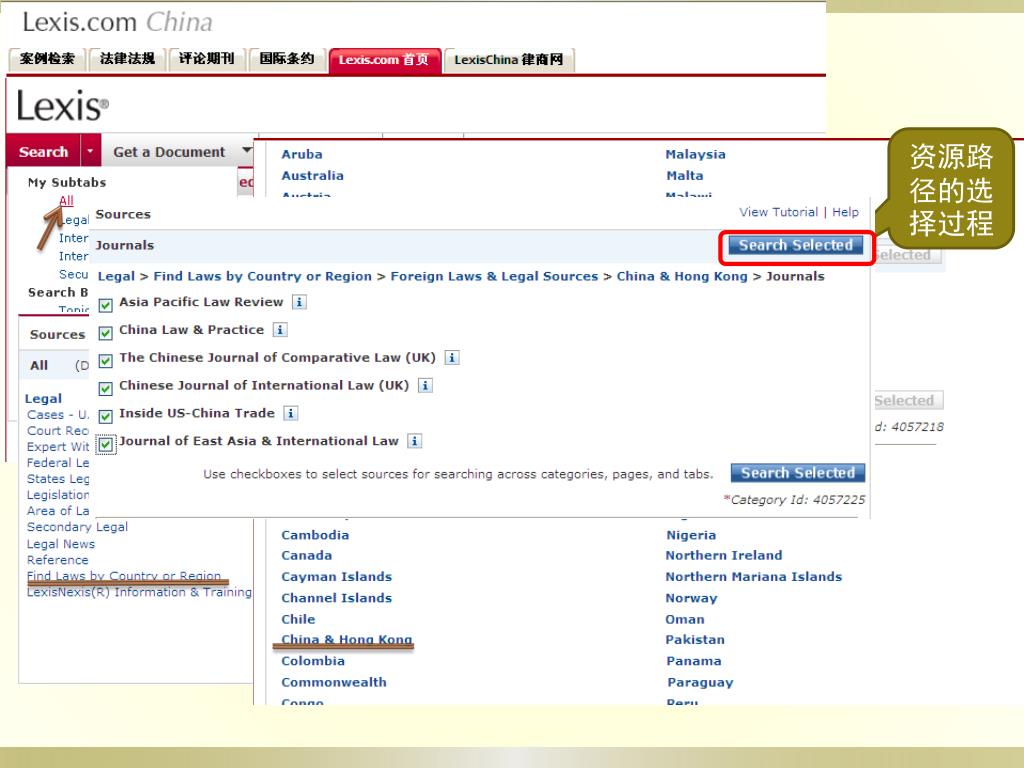The height and width of the screenshot is (768, 1024).
Task: Open the Oman country link
Action: pos(684,619)
